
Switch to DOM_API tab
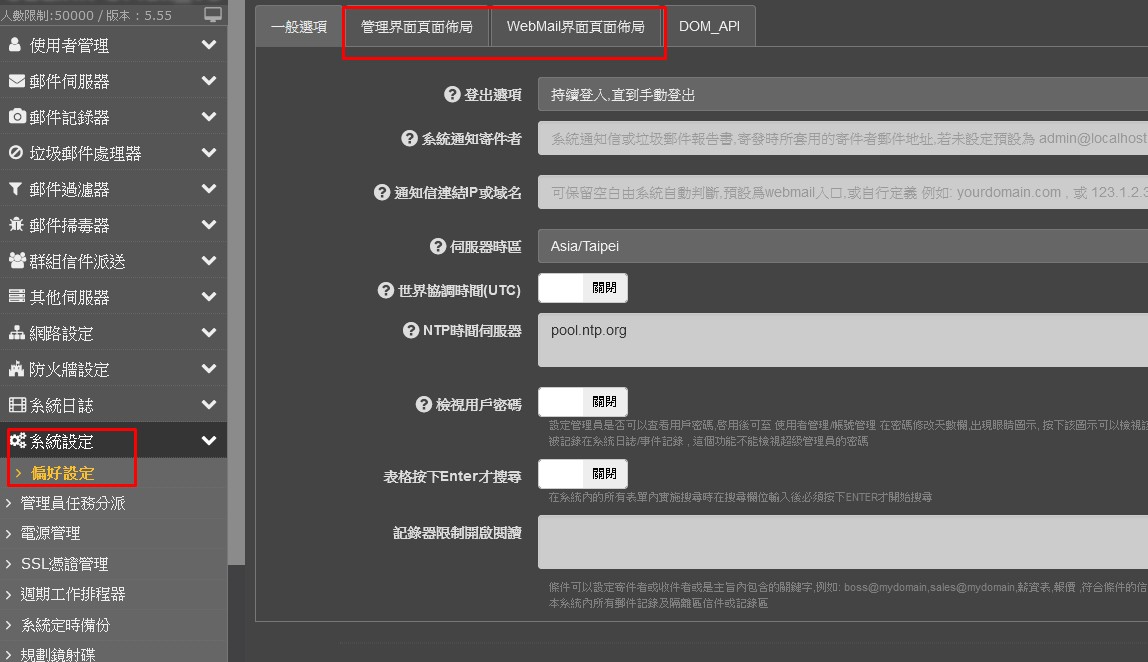(709, 27)
